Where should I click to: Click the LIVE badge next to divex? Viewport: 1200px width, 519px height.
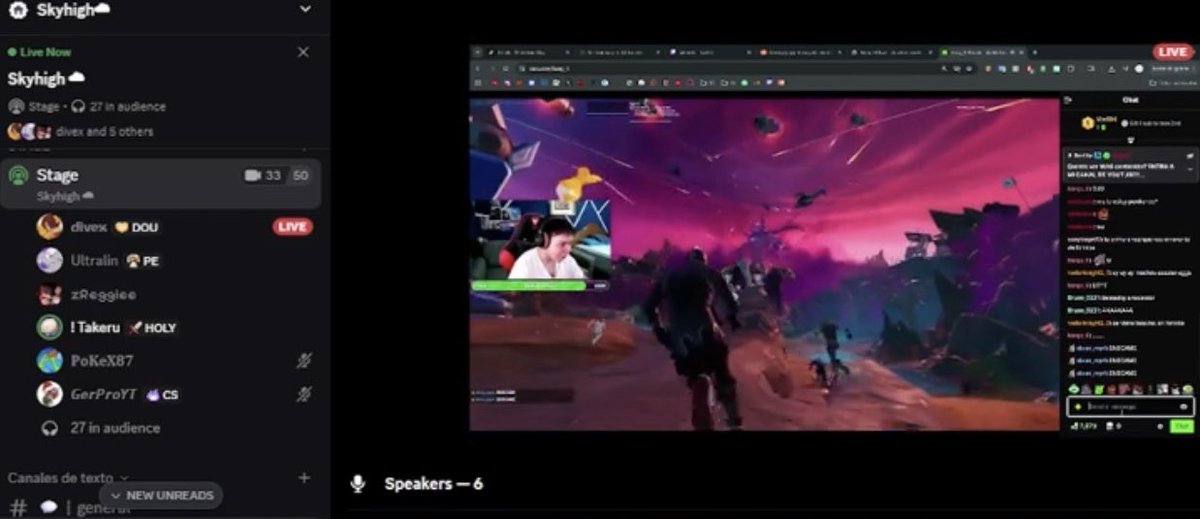tap(292, 227)
